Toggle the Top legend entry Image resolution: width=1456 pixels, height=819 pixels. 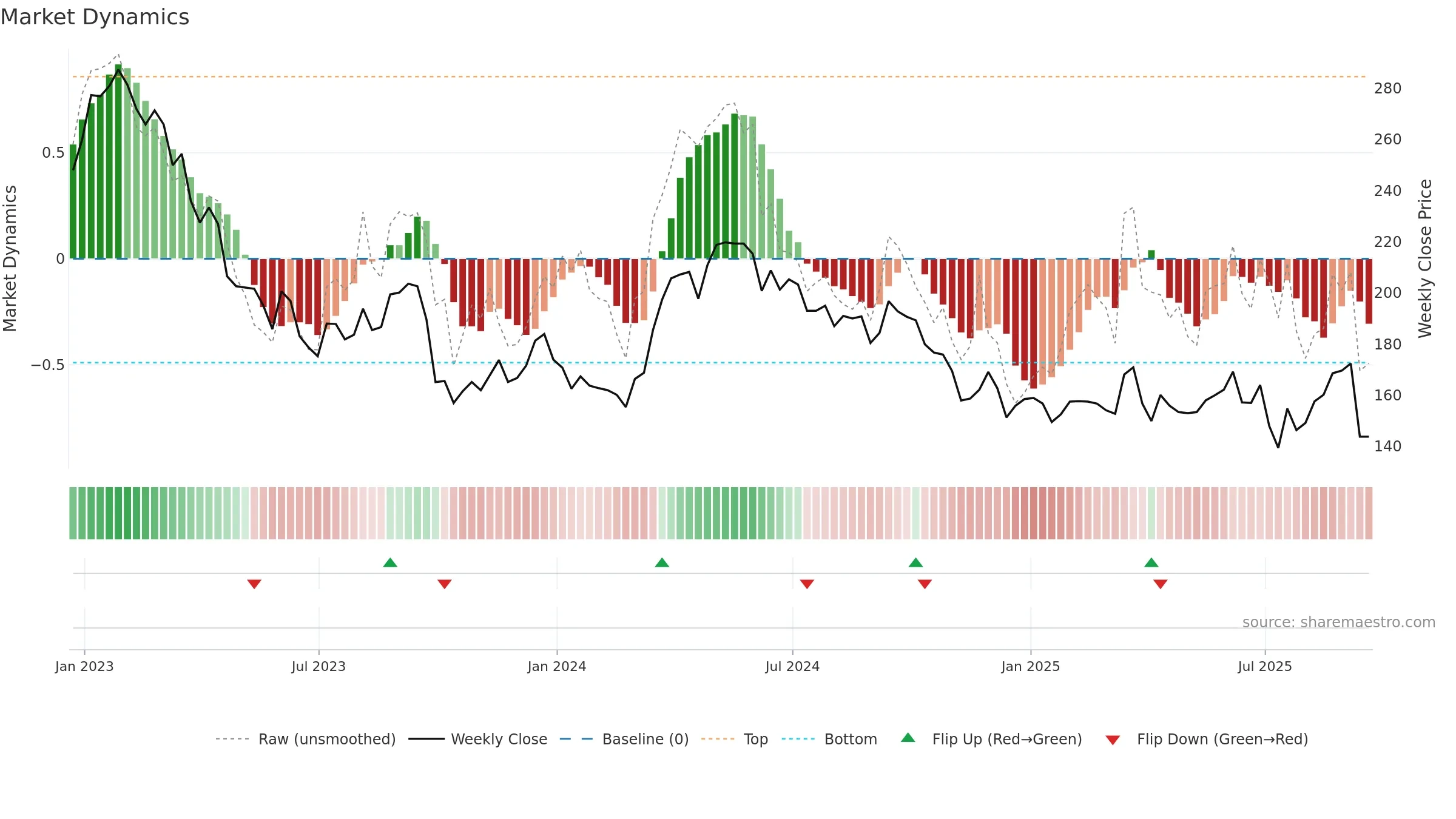pos(735,739)
